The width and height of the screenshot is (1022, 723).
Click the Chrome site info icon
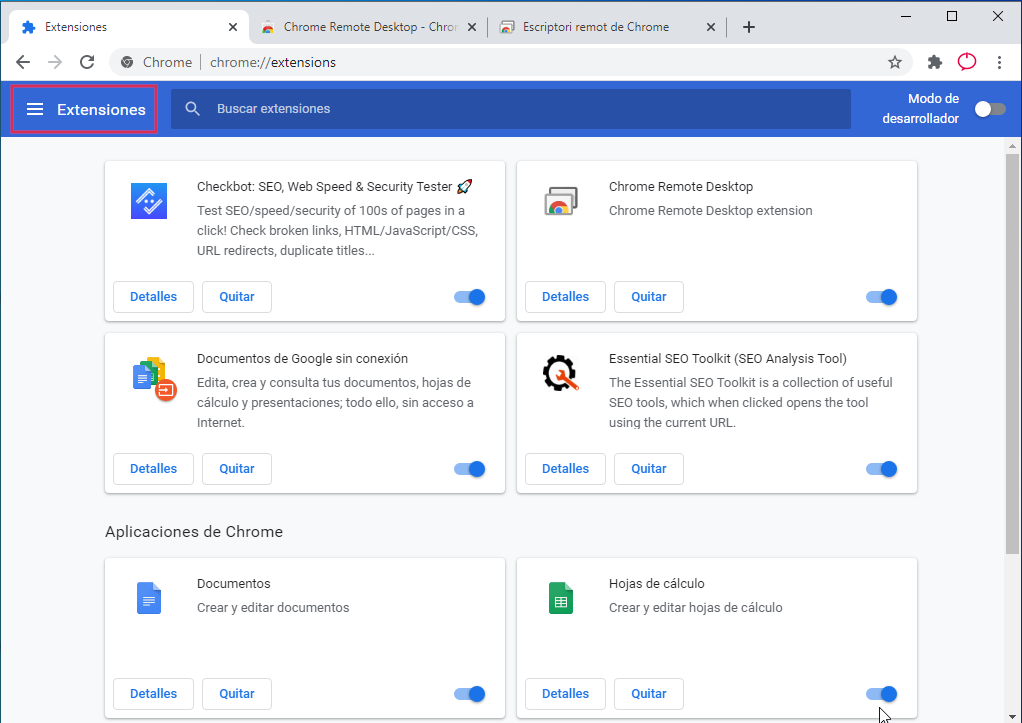click(x=127, y=62)
